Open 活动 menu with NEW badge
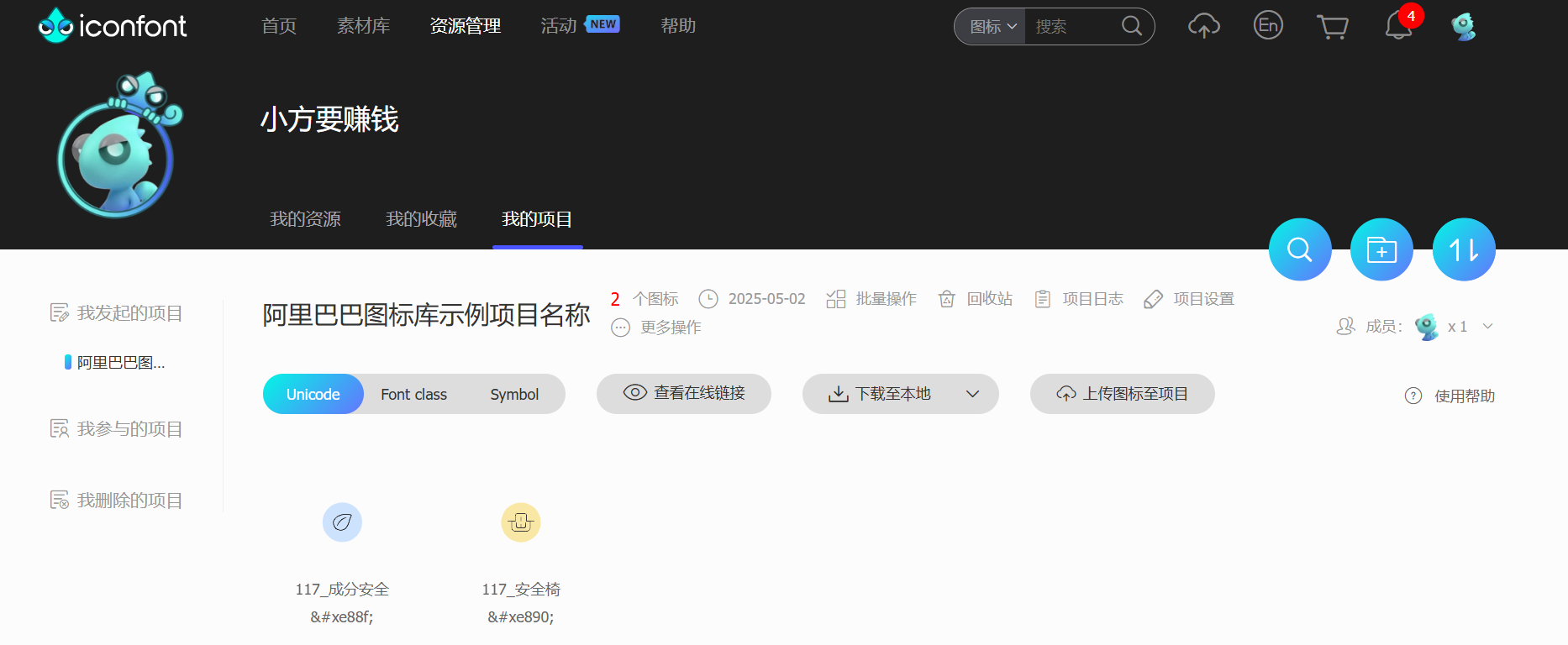Screen dimensions: 1568x645 point(580,26)
